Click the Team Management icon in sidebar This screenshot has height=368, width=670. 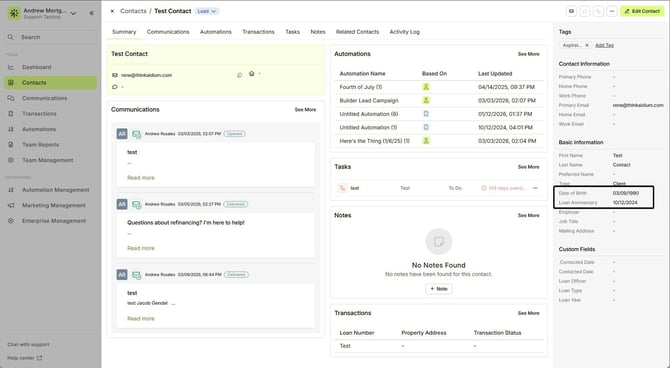click(x=11, y=160)
